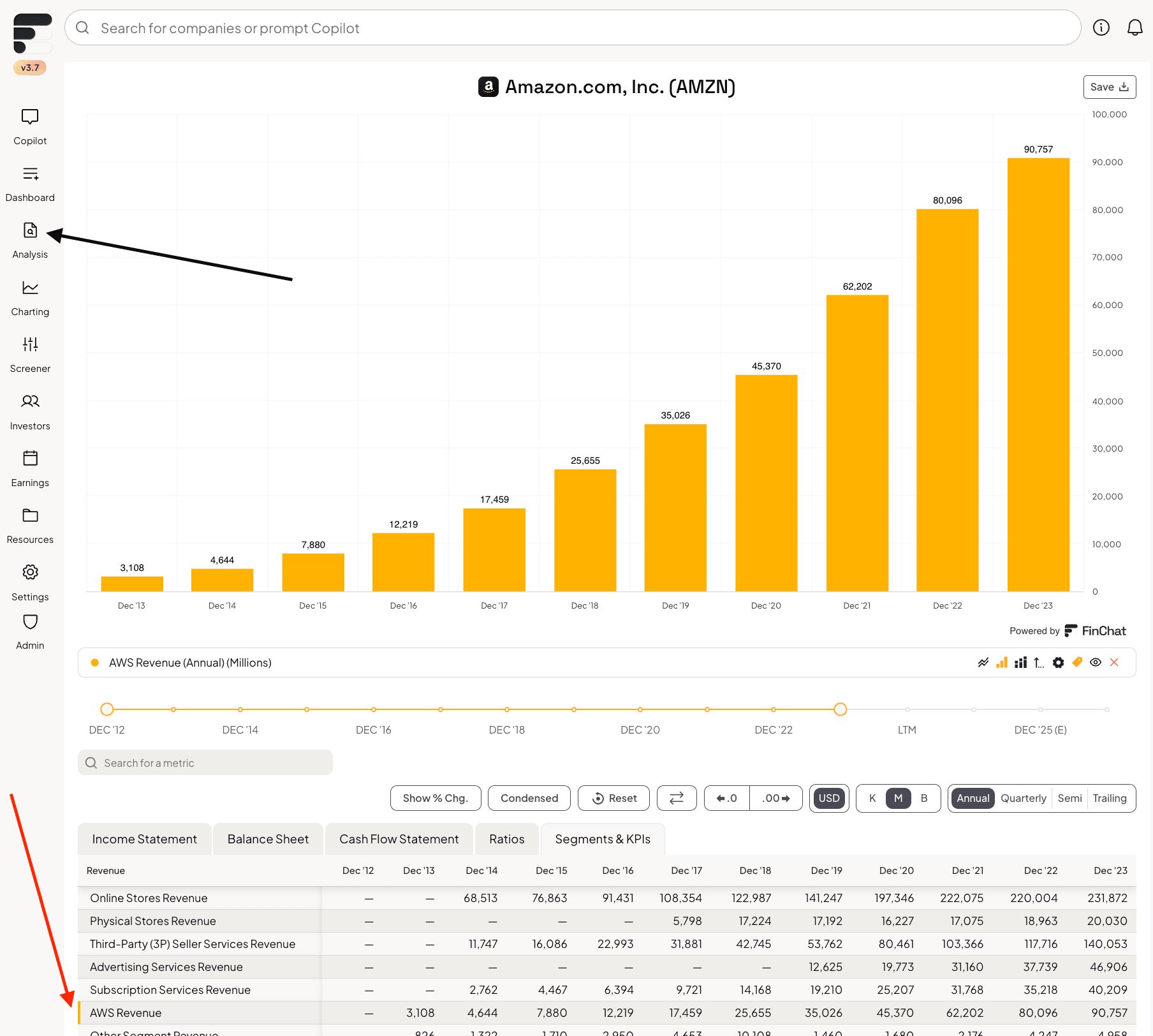This screenshot has height=1036, width=1153.
Task: Click the Dec '23 bar in chart
Action: [1038, 374]
